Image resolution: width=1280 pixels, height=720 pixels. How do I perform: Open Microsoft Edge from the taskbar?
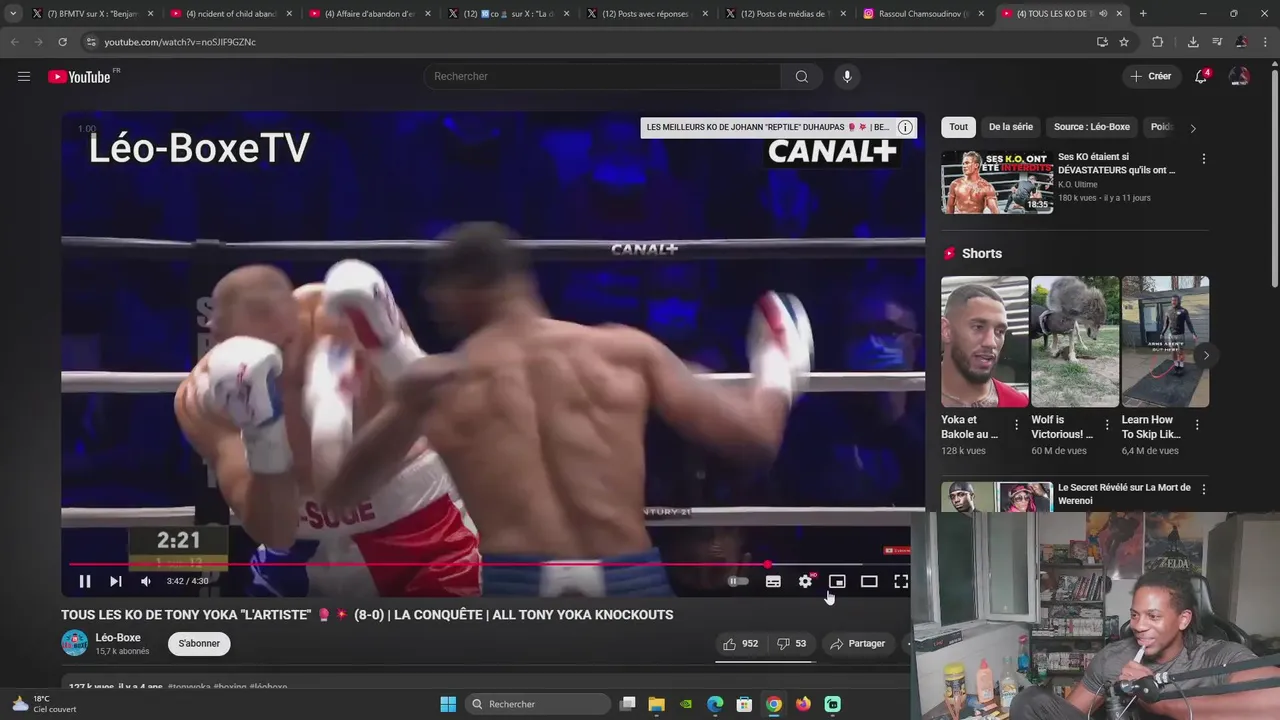[715, 704]
